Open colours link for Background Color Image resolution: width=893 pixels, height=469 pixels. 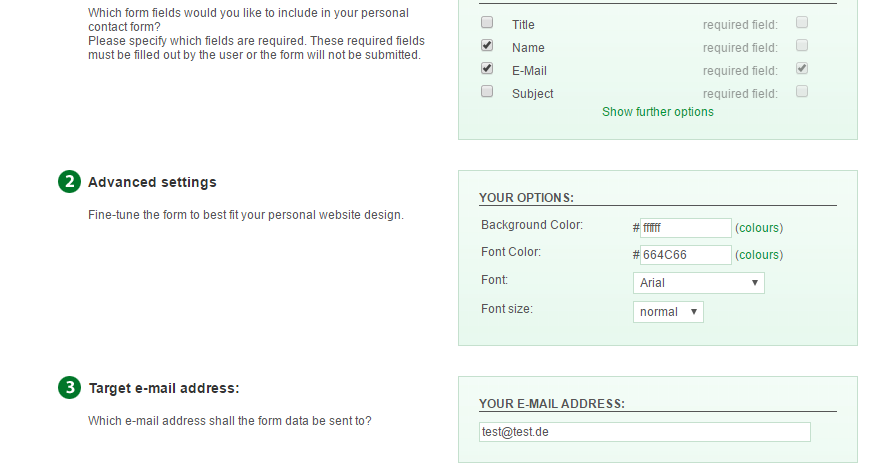coord(759,228)
